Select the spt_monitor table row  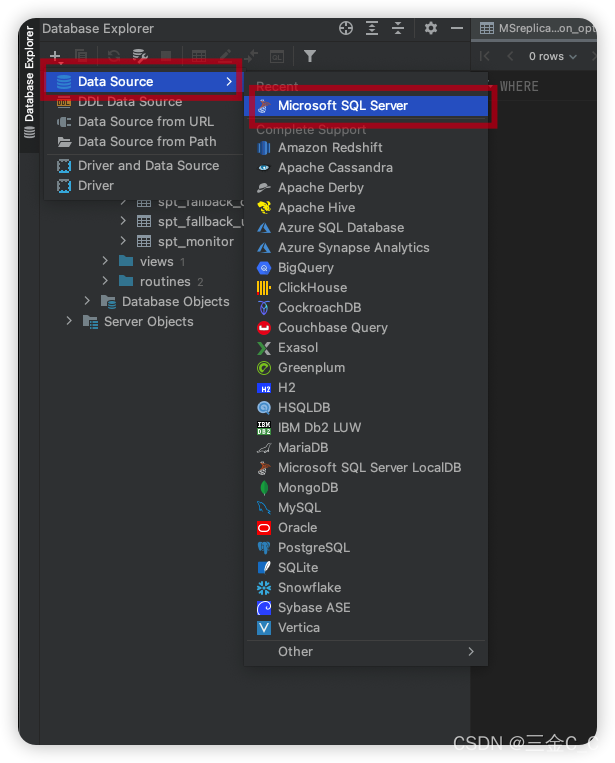tap(185, 242)
